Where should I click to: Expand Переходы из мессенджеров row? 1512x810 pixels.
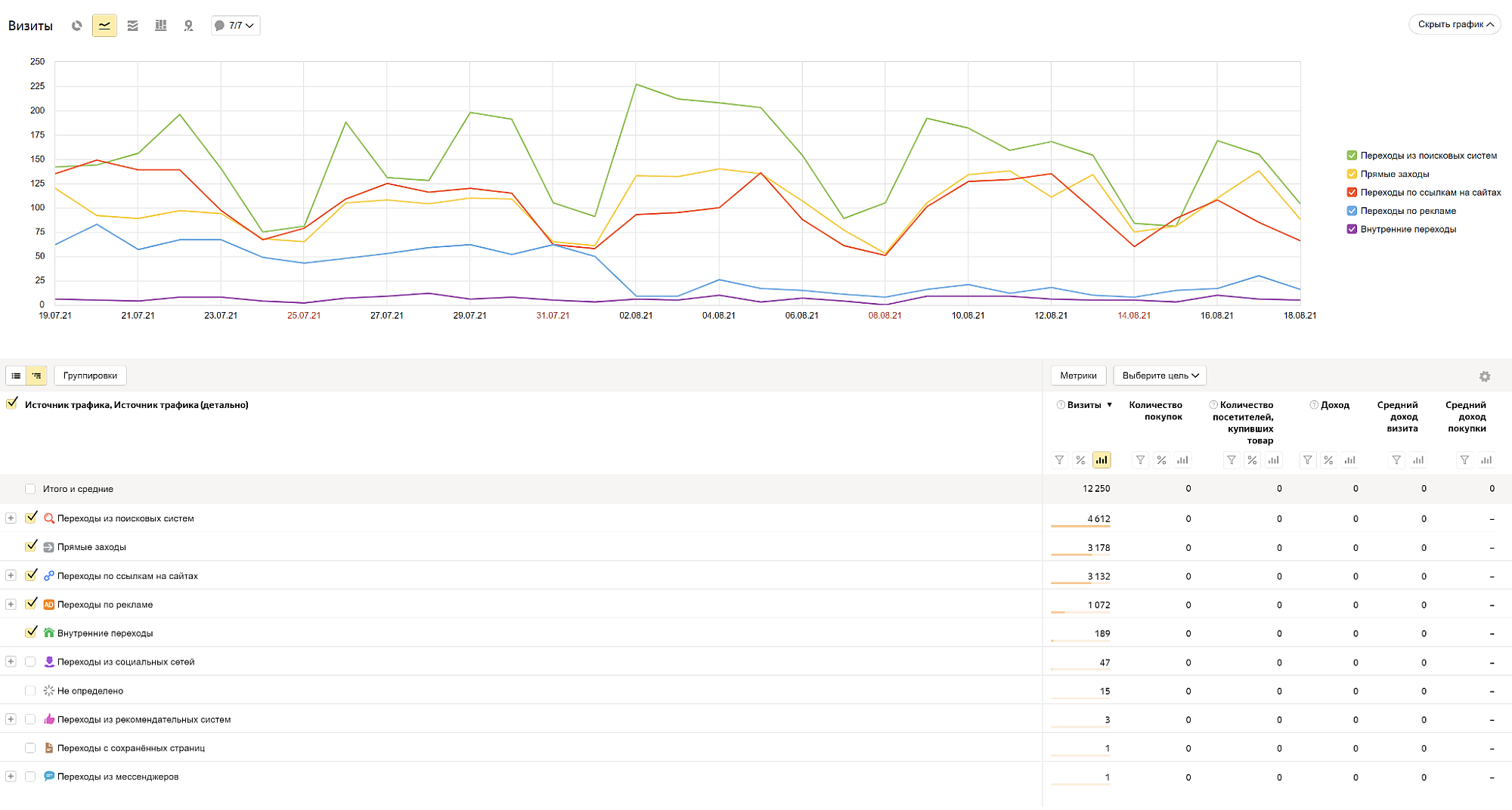(x=11, y=777)
